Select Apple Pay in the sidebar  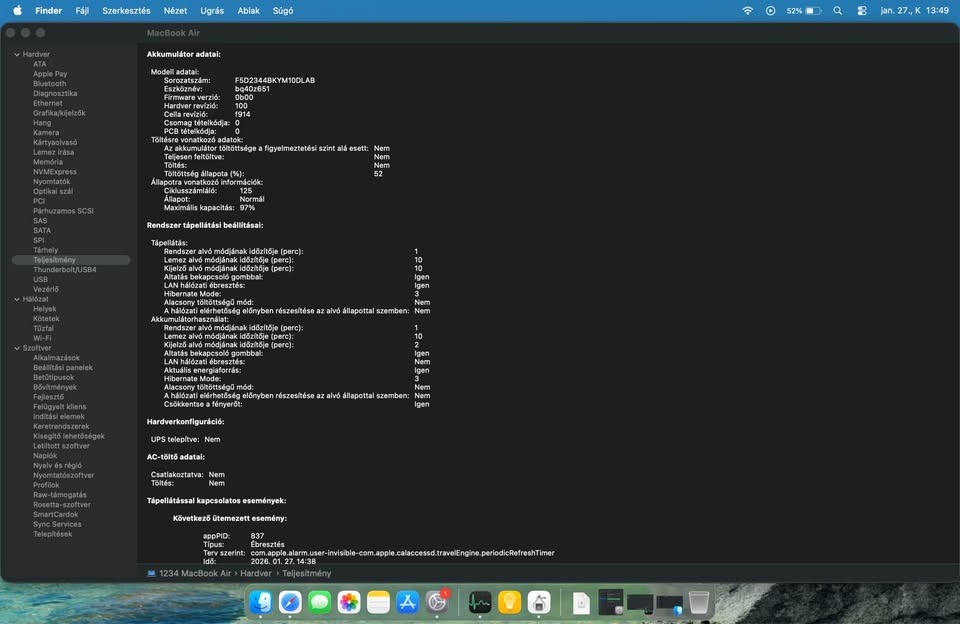click(50, 74)
